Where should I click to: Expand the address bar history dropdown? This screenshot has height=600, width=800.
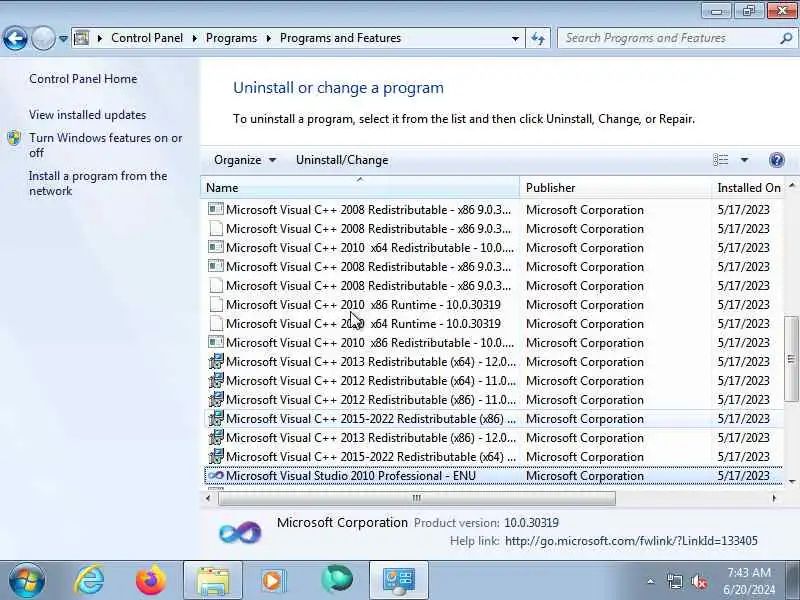point(515,39)
